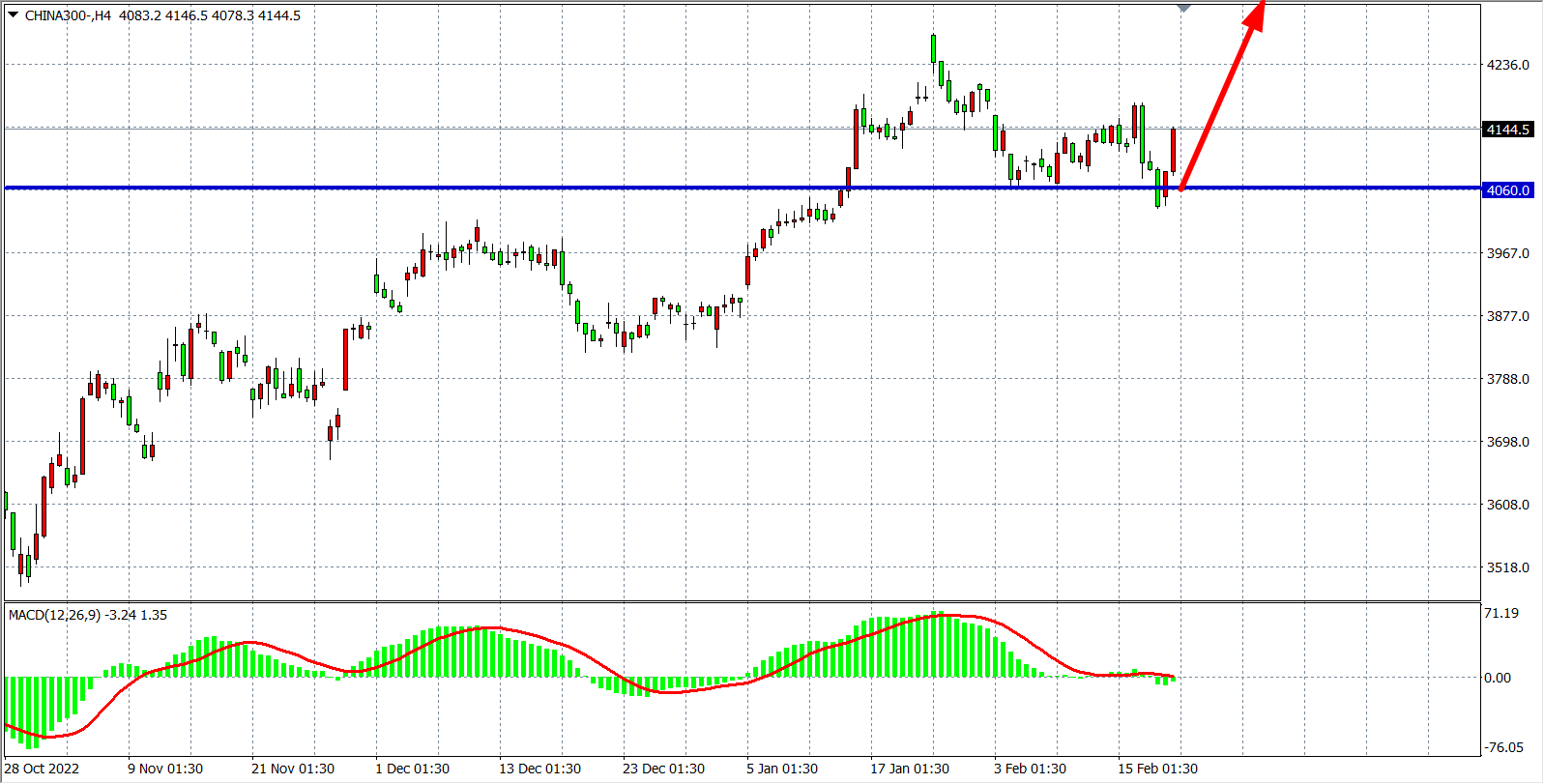Select the red MACD signal line peak near 17 Jan
Image resolution: width=1544 pixels, height=784 pixels.
[943, 614]
